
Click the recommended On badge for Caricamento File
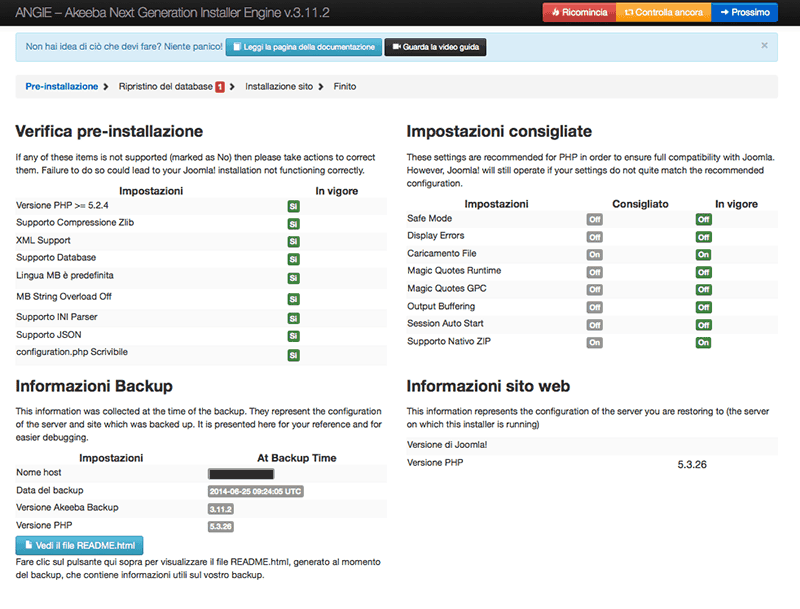(594, 255)
